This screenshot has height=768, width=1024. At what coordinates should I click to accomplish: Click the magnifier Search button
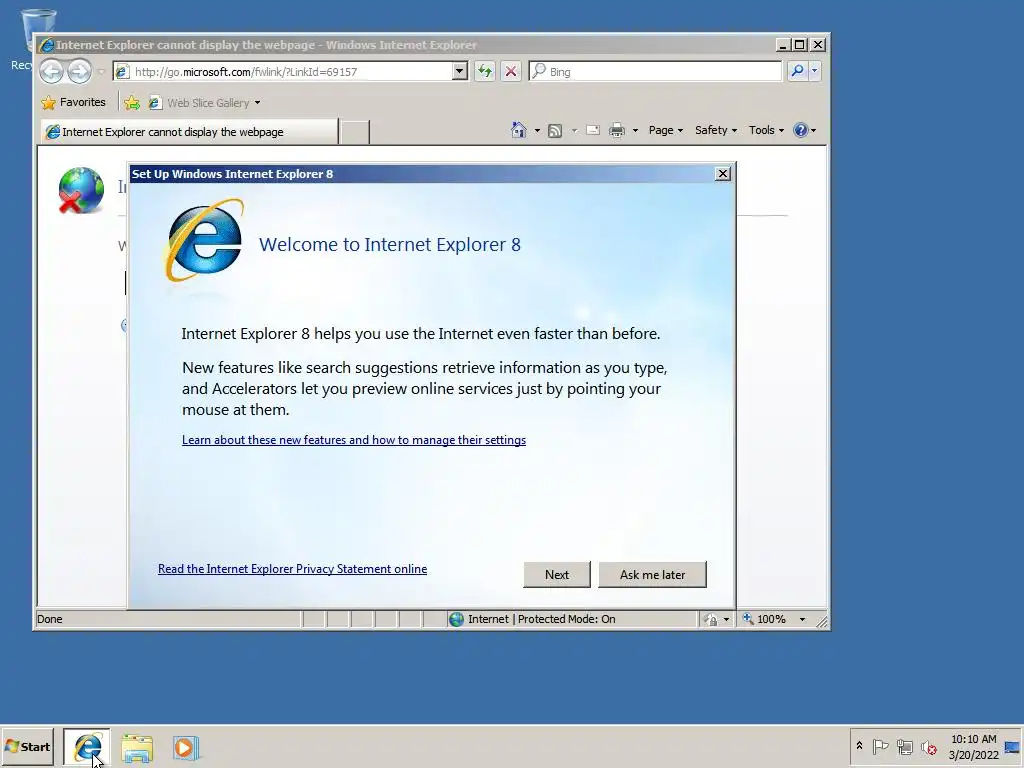[x=797, y=71]
